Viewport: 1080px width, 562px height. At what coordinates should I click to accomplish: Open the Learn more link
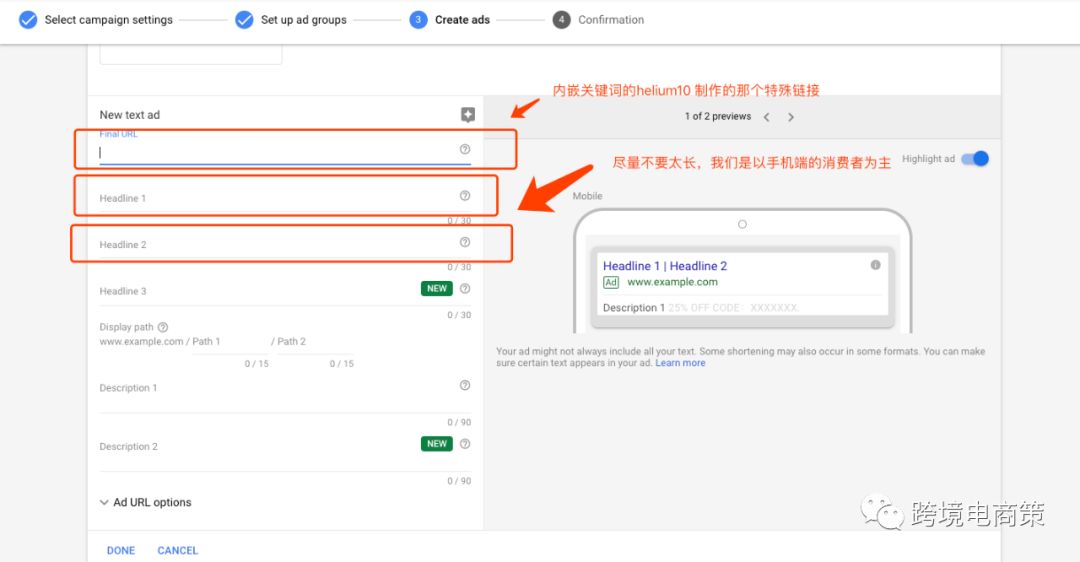coord(681,363)
